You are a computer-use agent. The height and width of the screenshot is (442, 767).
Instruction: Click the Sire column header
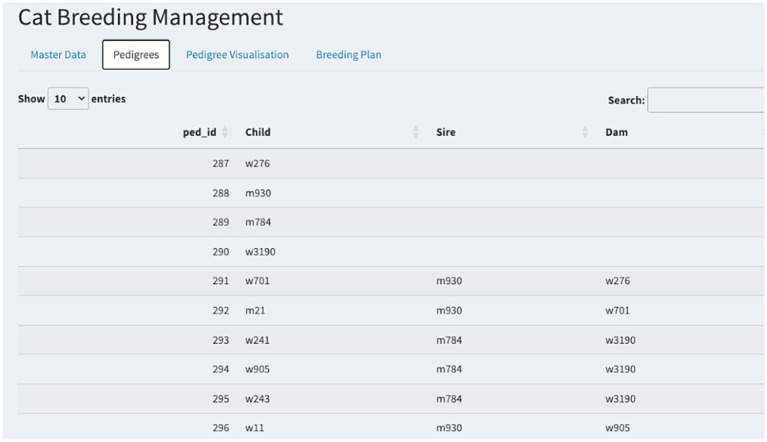pos(446,132)
